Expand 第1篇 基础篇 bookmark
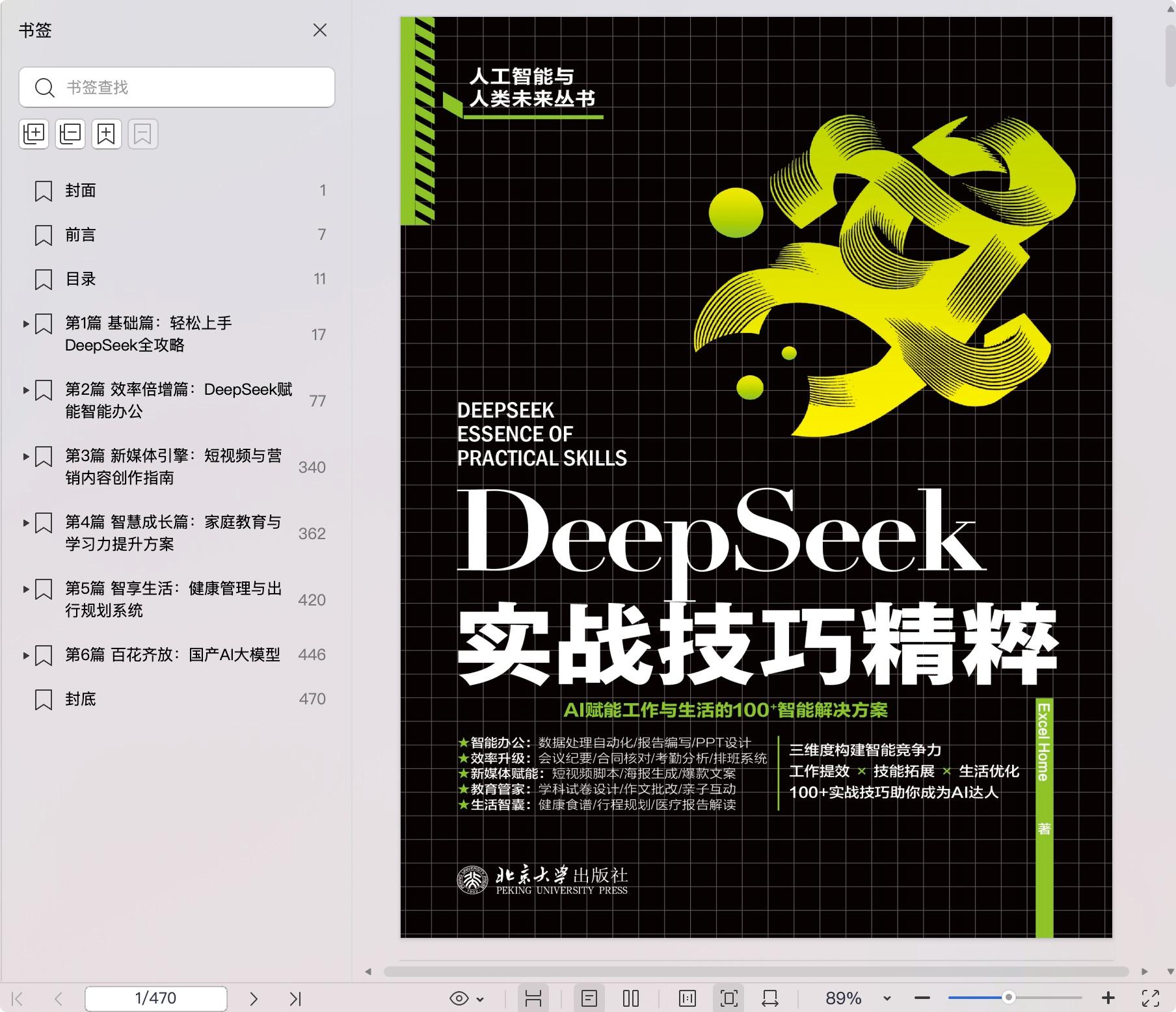This screenshot has height=1012, width=1176. (26, 323)
